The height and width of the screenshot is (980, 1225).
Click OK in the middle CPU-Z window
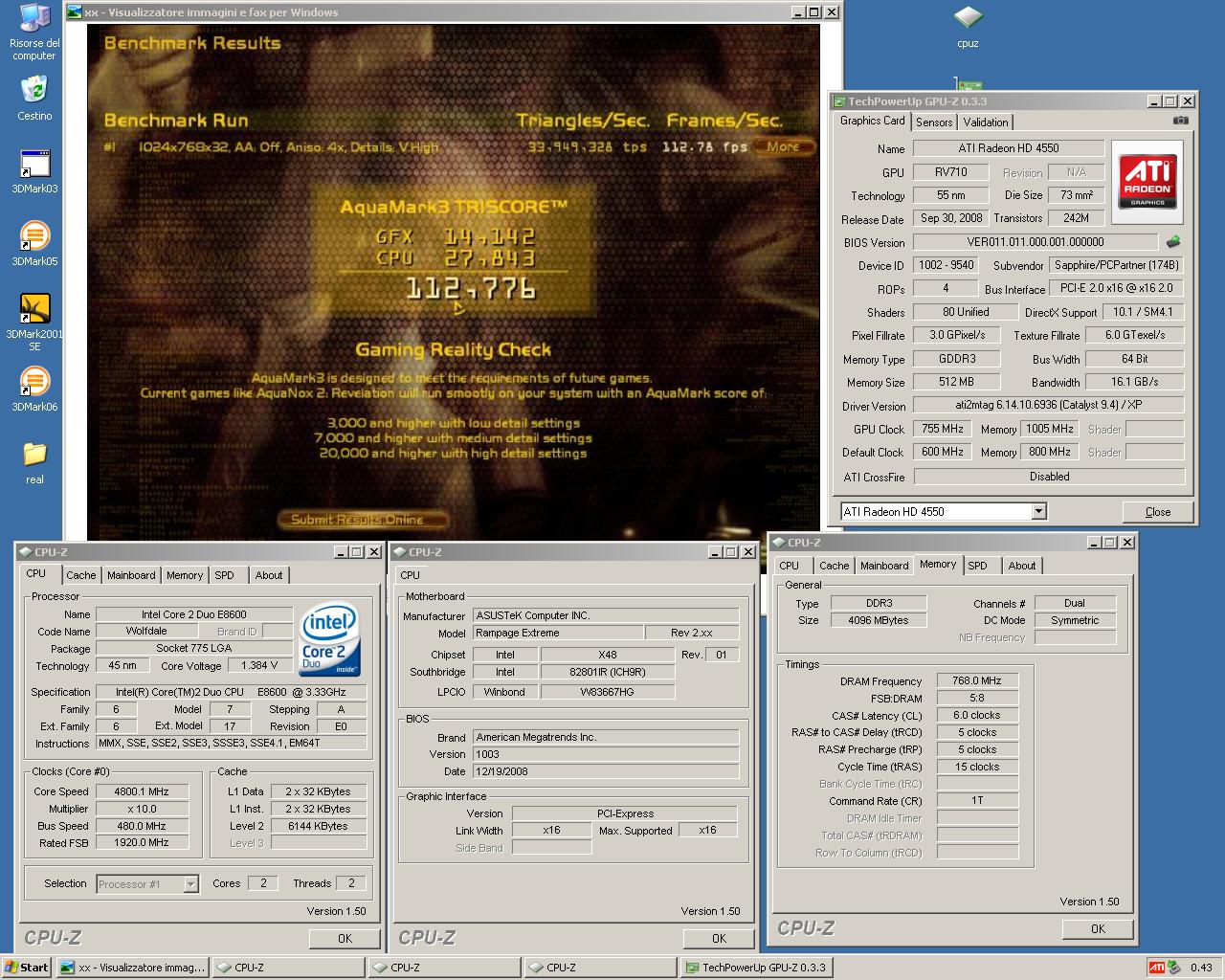(x=719, y=939)
